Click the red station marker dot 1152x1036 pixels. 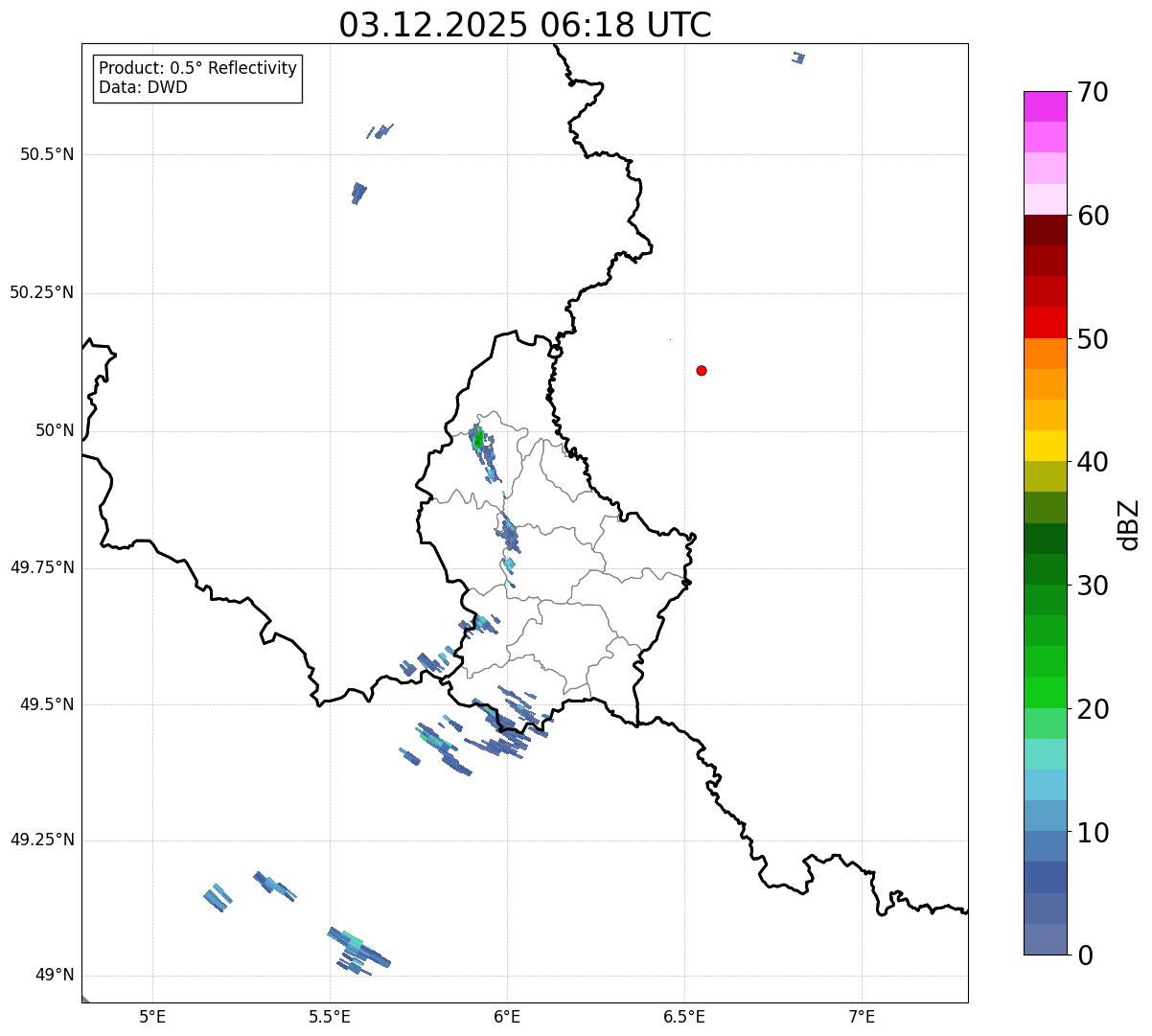pos(702,370)
